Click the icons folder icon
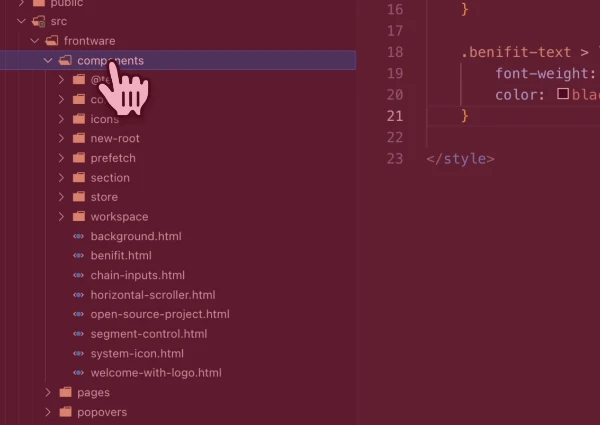The image size is (600, 425). pyautogui.click(x=78, y=119)
